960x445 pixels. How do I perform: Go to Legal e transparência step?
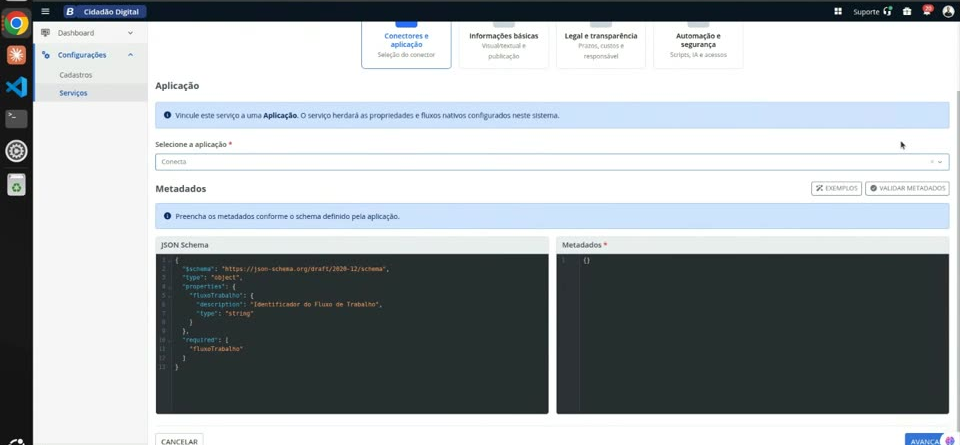click(601, 45)
